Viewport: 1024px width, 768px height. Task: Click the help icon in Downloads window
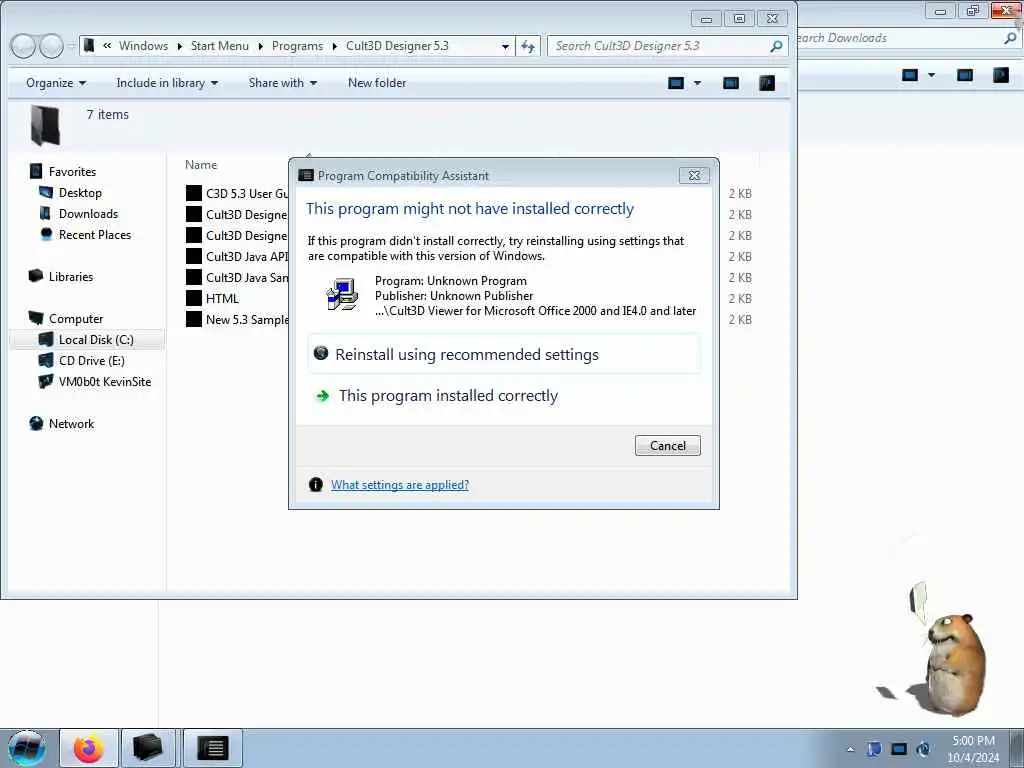(x=1001, y=75)
